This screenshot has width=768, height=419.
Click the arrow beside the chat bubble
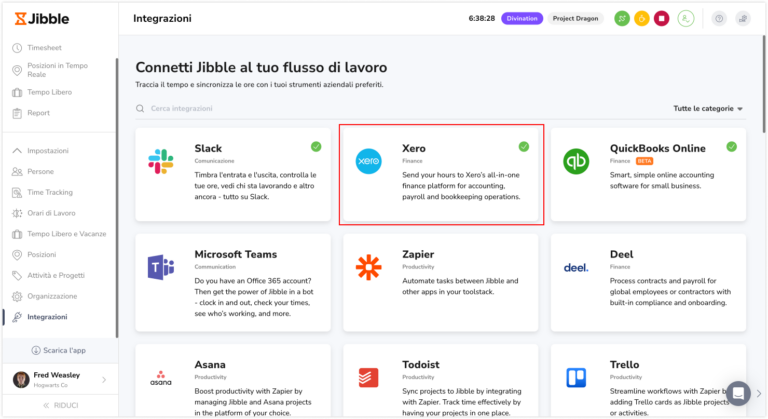point(759,393)
